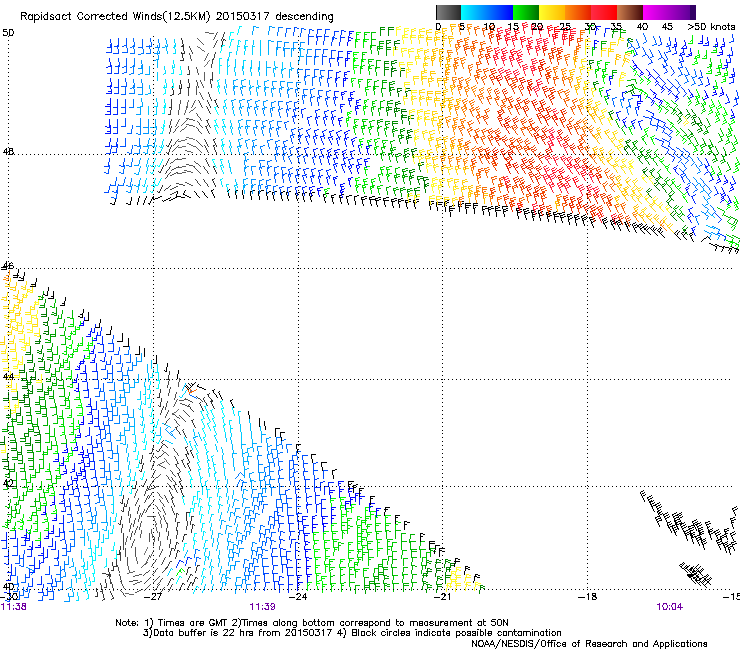This screenshot has height=650, width=740.
Task: Click the red 30-35 knots legend segment
Action: pyautogui.click(x=604, y=12)
